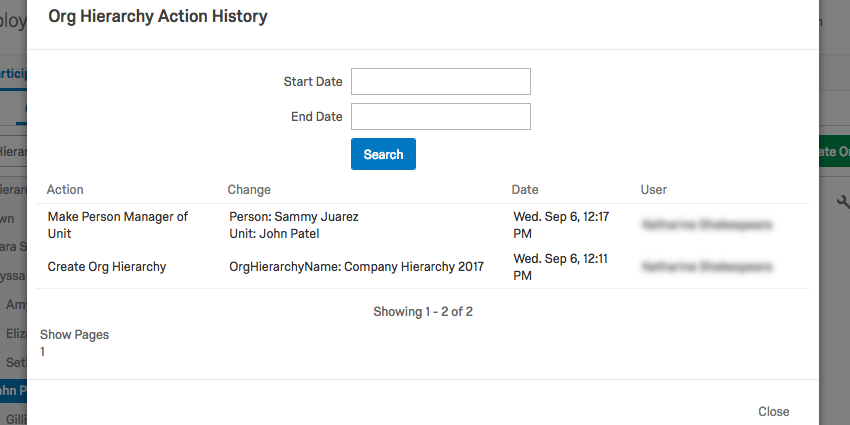Click the green Create Org button
This screenshot has width=850, height=425.
click(x=834, y=152)
